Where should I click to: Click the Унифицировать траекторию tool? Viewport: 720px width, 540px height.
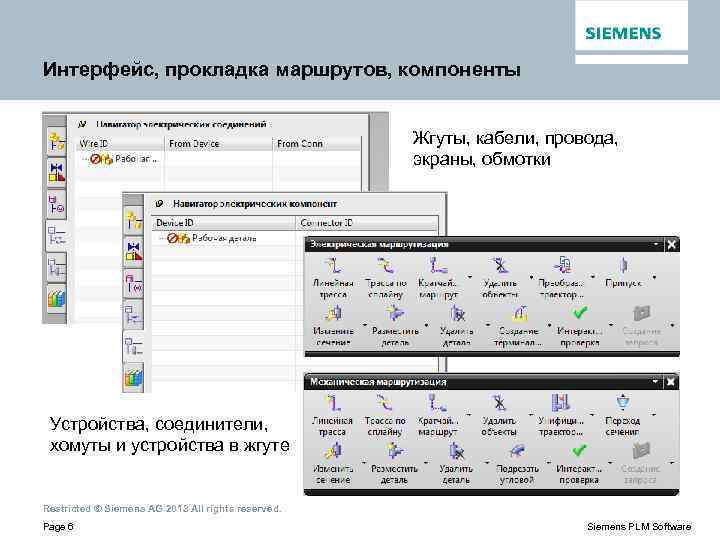coord(561,416)
